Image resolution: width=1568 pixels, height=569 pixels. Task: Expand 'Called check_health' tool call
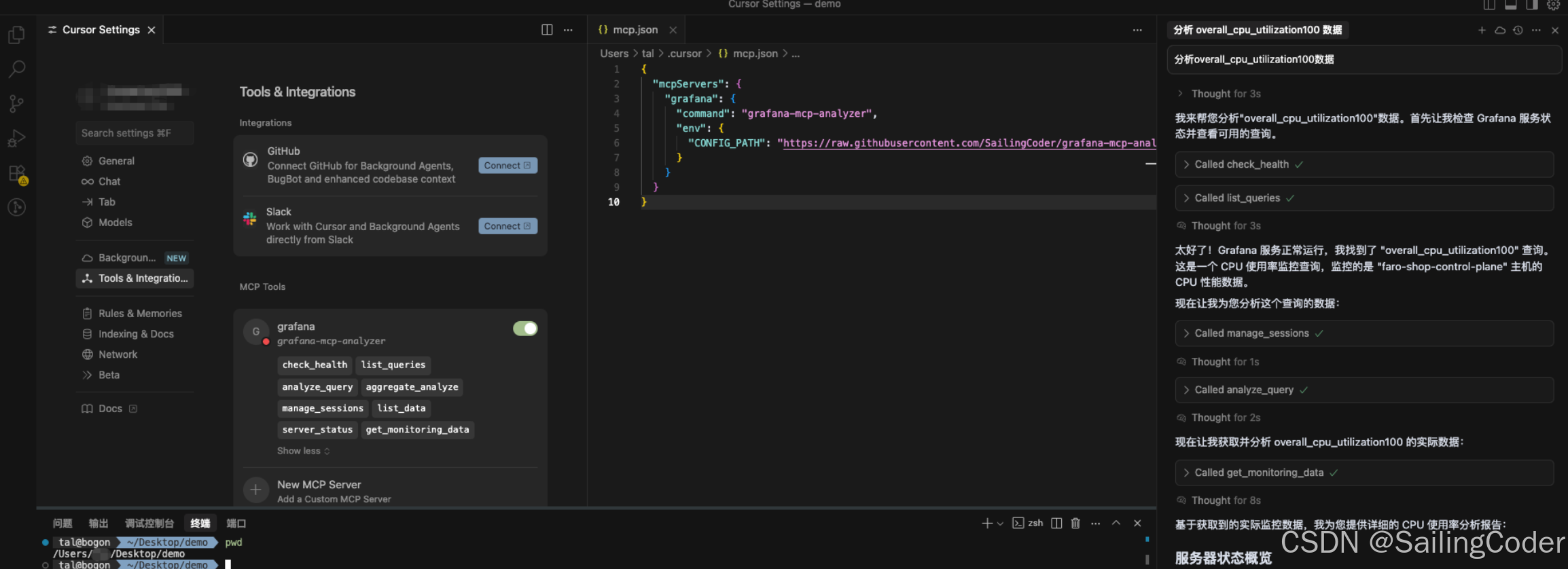pyautogui.click(x=1364, y=164)
